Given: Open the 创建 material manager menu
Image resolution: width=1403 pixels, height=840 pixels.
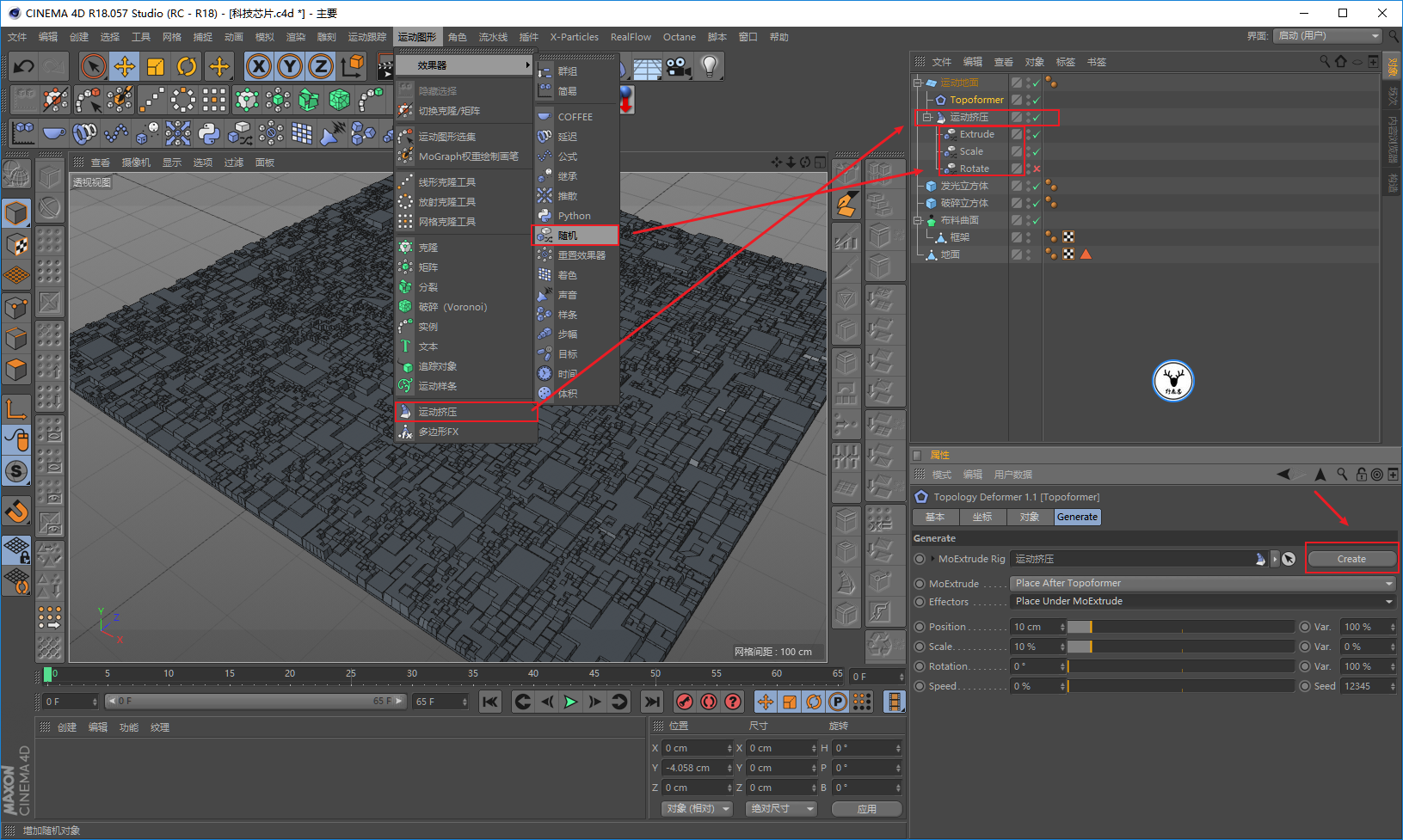Looking at the screenshot, I should [x=67, y=727].
